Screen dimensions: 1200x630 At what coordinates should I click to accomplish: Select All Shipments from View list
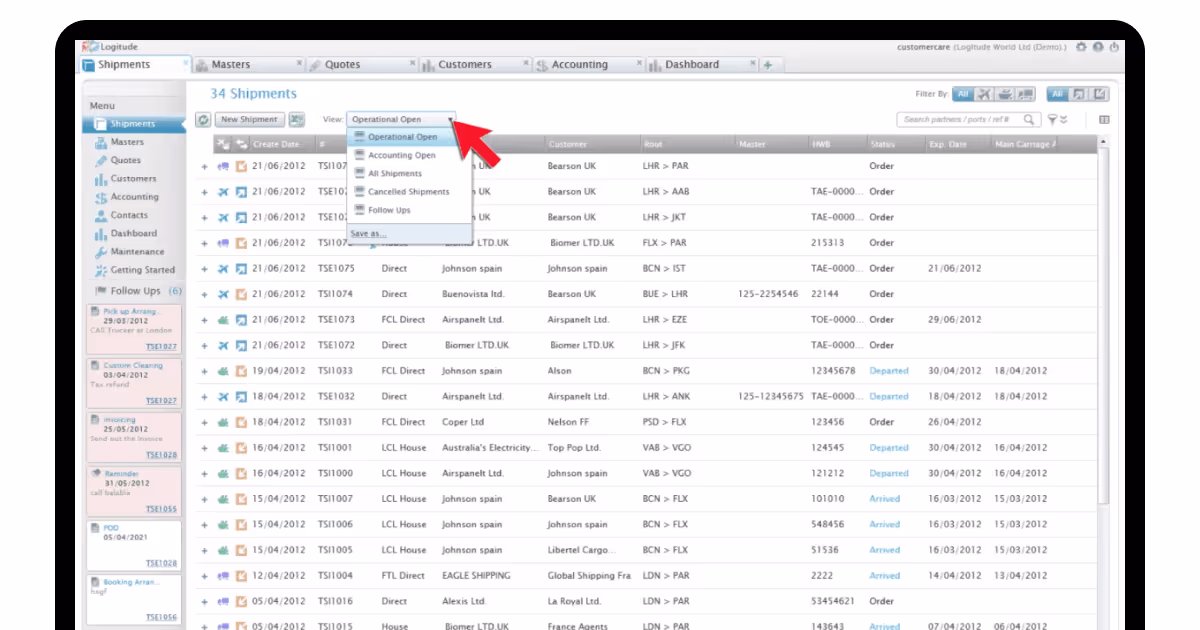(409, 174)
